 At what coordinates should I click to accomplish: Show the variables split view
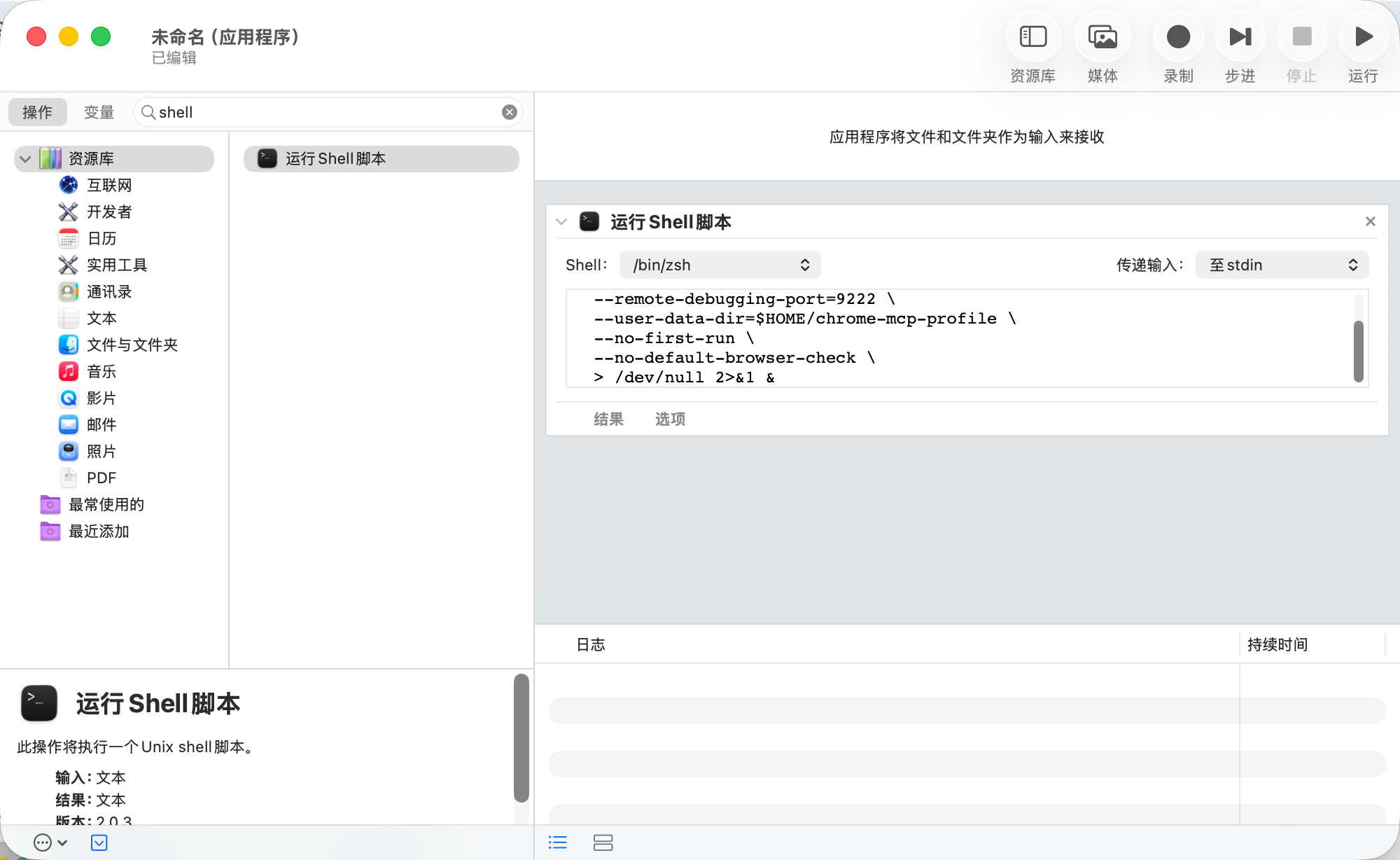(x=603, y=842)
